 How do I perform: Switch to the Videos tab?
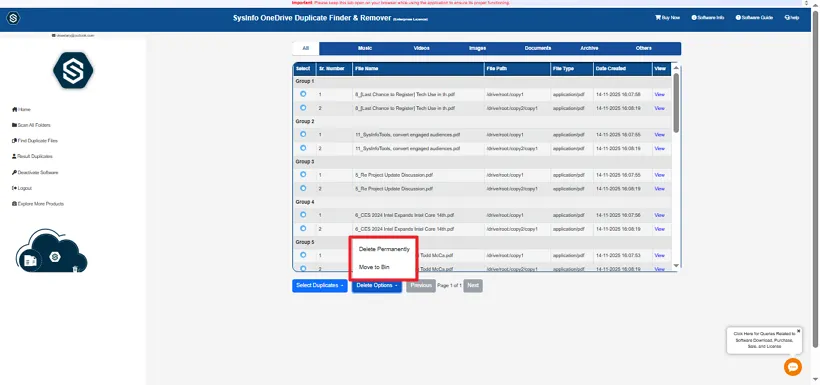(422, 48)
